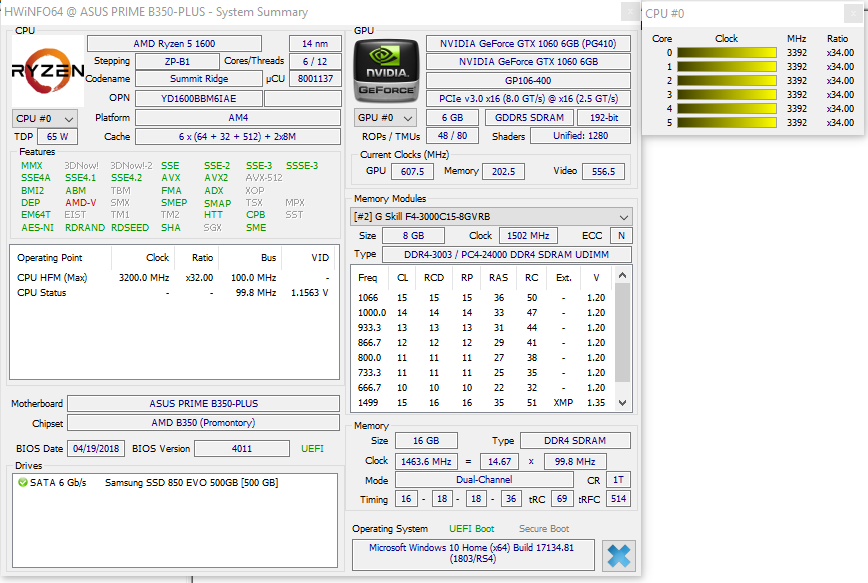
Task: Click Core 3 clock bar
Action: [727, 95]
